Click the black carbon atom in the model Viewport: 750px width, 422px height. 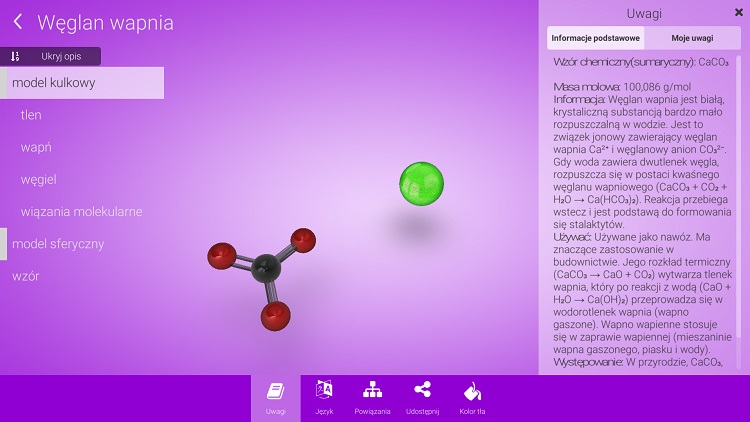click(265, 267)
